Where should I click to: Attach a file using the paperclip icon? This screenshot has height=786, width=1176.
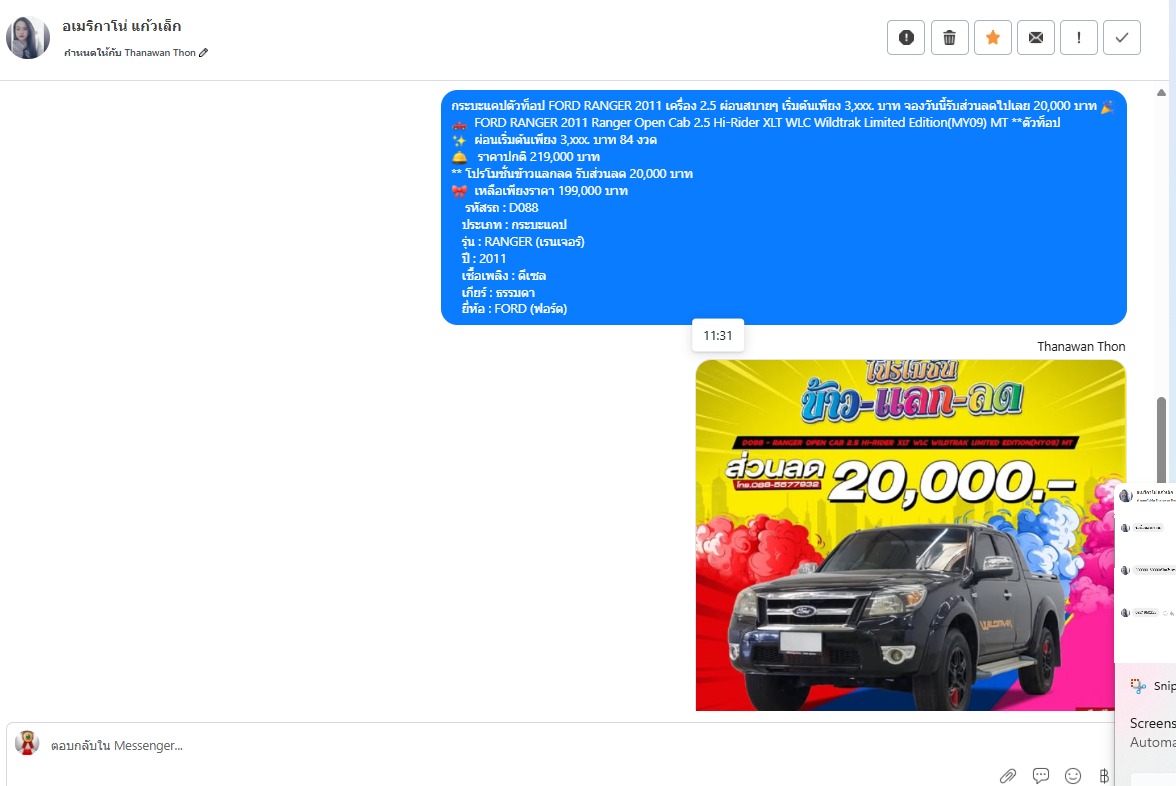click(x=1007, y=776)
